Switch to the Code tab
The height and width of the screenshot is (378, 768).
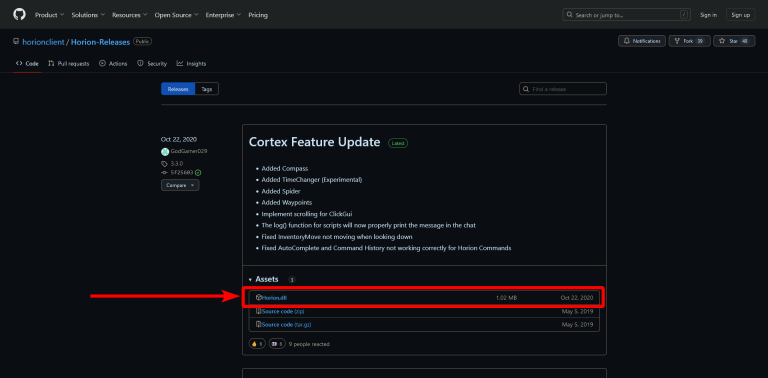click(27, 64)
